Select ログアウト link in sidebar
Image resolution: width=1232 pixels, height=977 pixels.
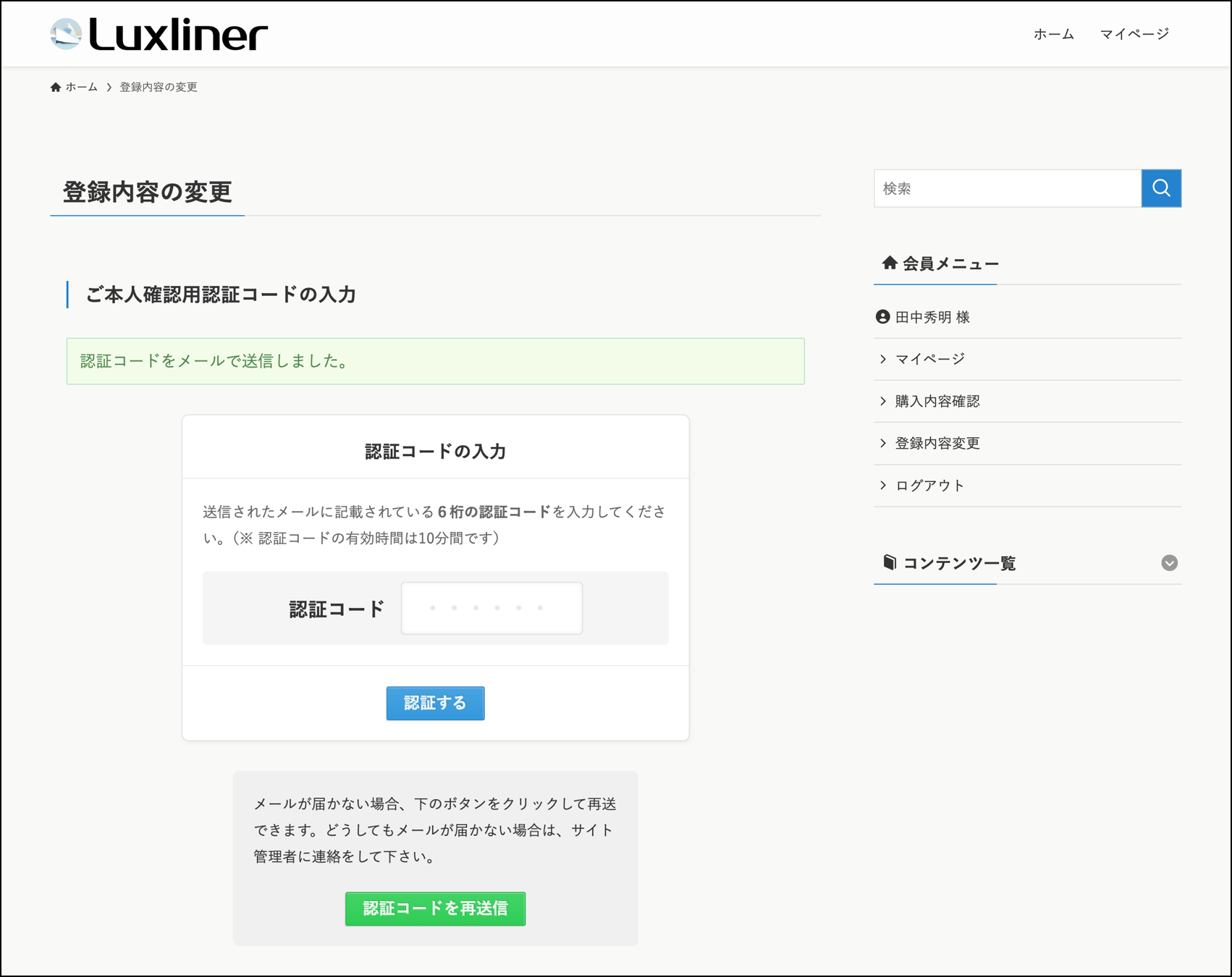click(930, 486)
